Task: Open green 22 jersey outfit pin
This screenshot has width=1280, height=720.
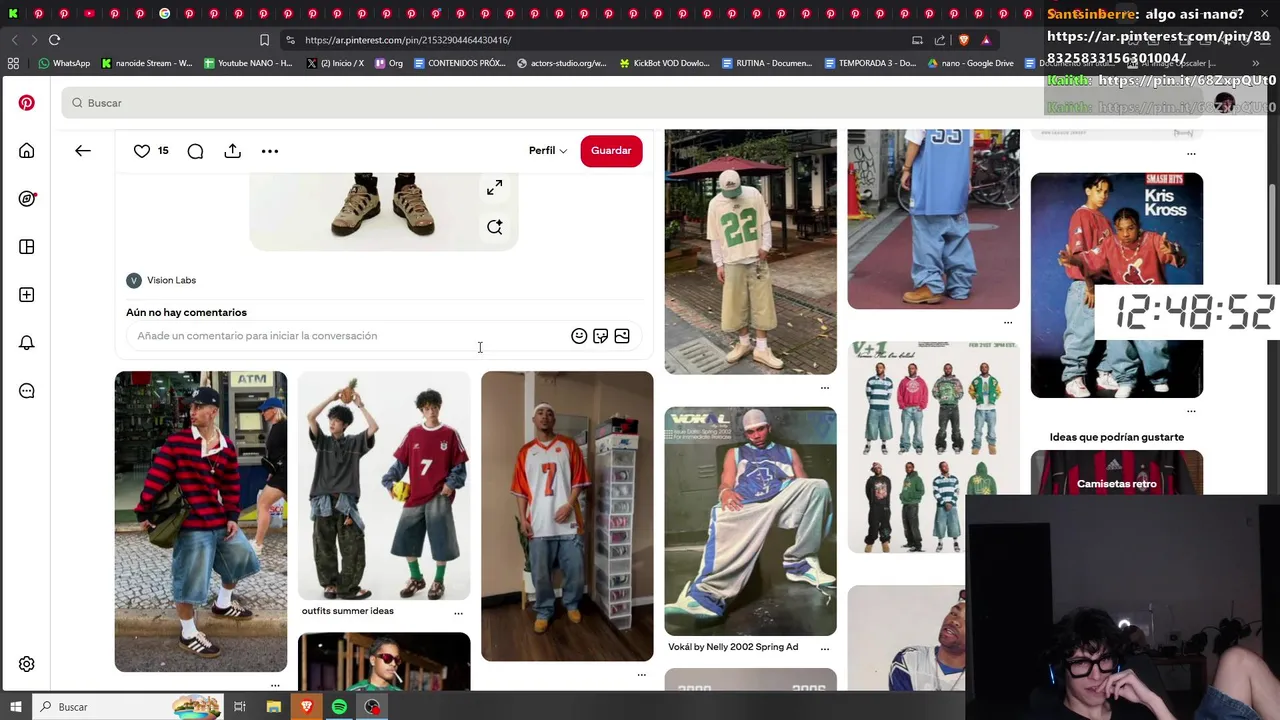Action: (x=750, y=251)
